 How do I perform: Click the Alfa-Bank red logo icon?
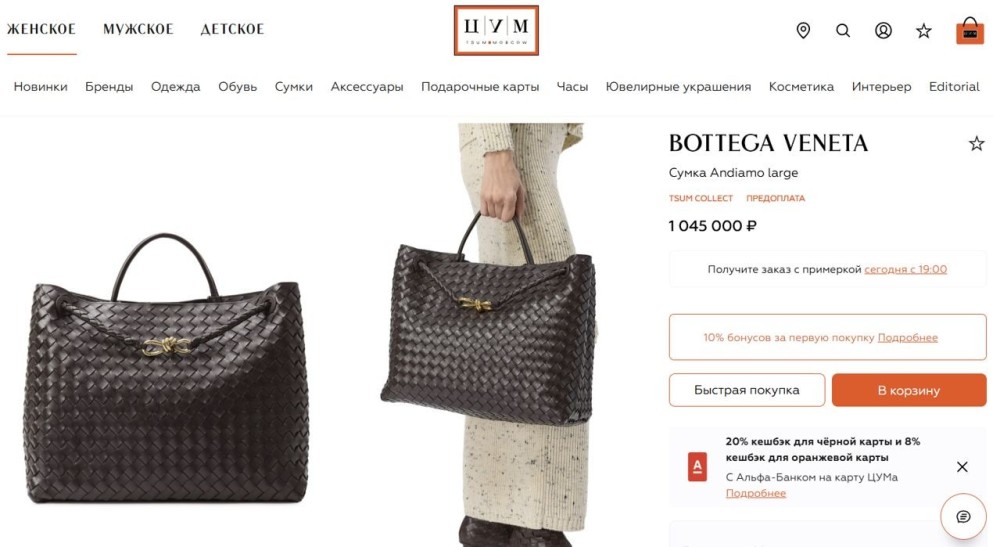(x=697, y=467)
